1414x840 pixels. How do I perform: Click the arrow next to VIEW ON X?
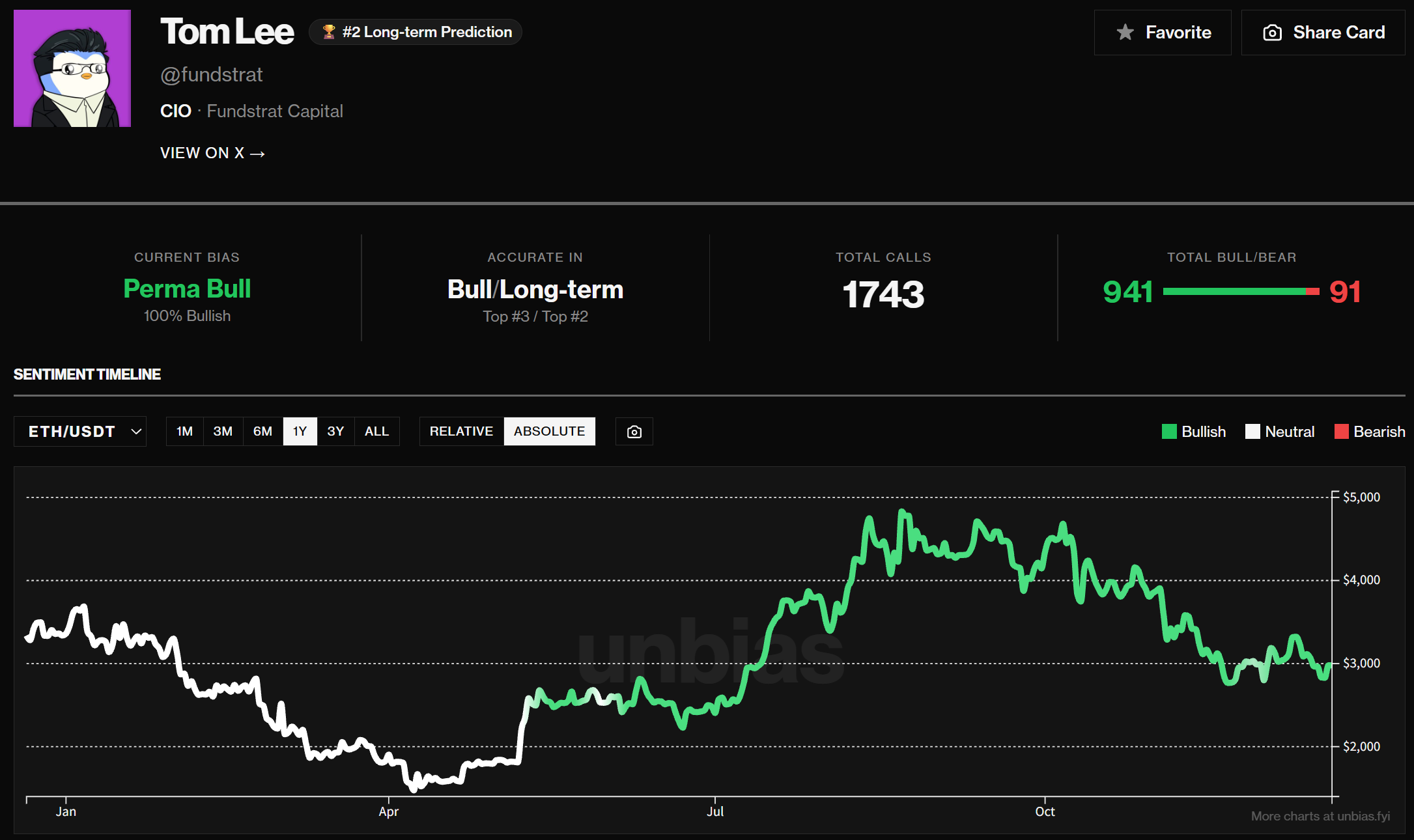[x=258, y=154]
